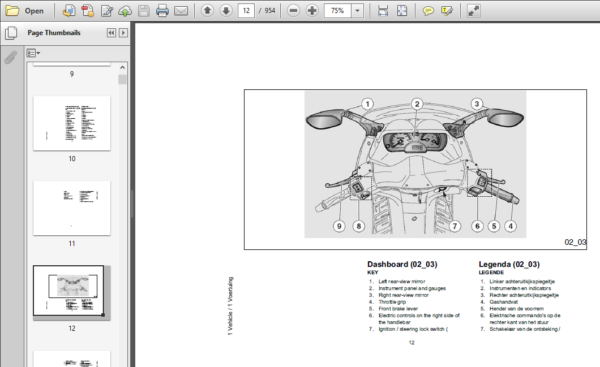The image size is (600, 367).
Task: Click the convert to PDF icon
Action: (87, 11)
